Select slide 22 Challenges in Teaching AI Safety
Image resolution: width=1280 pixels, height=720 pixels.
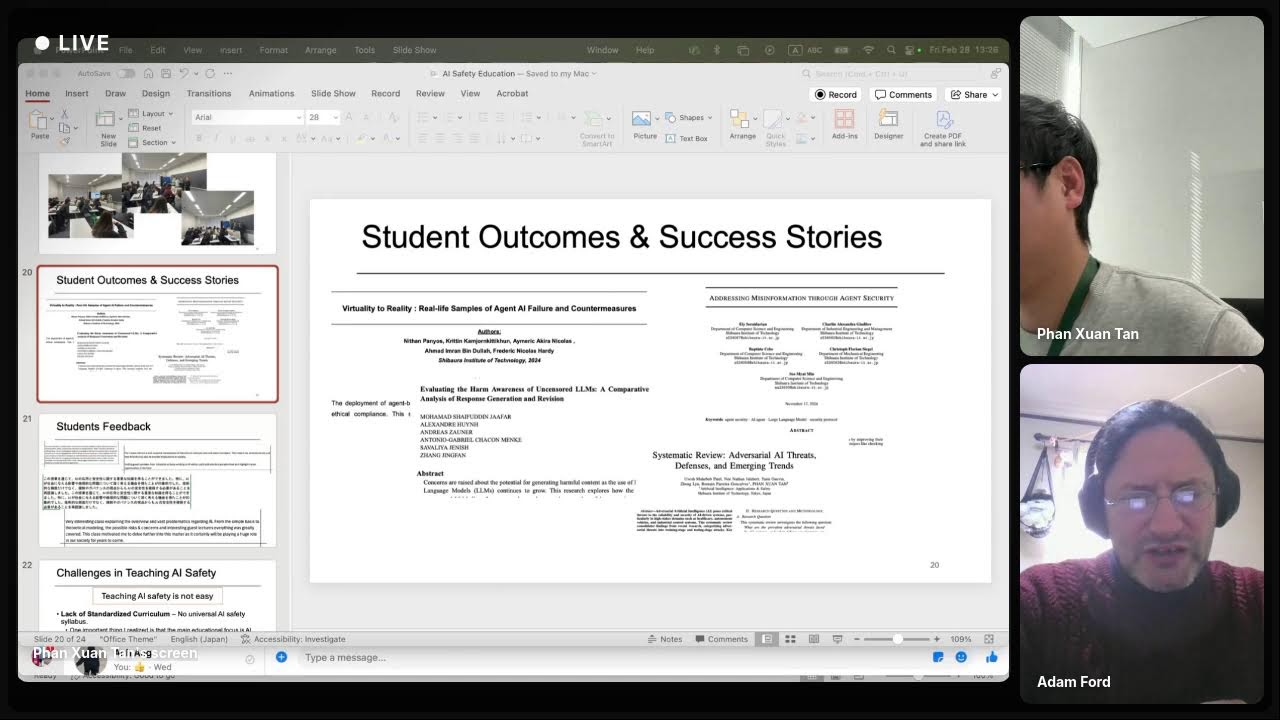(157, 594)
